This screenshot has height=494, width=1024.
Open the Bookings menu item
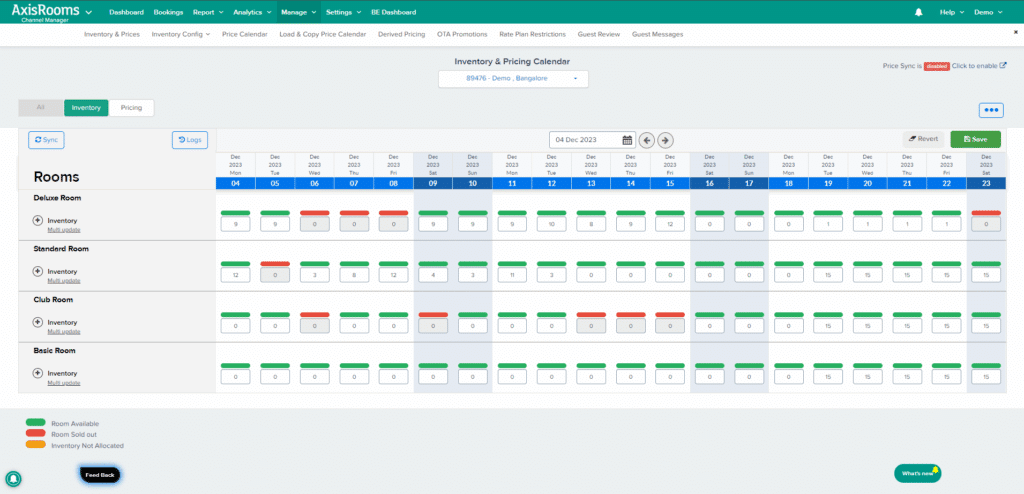pyautogui.click(x=168, y=12)
